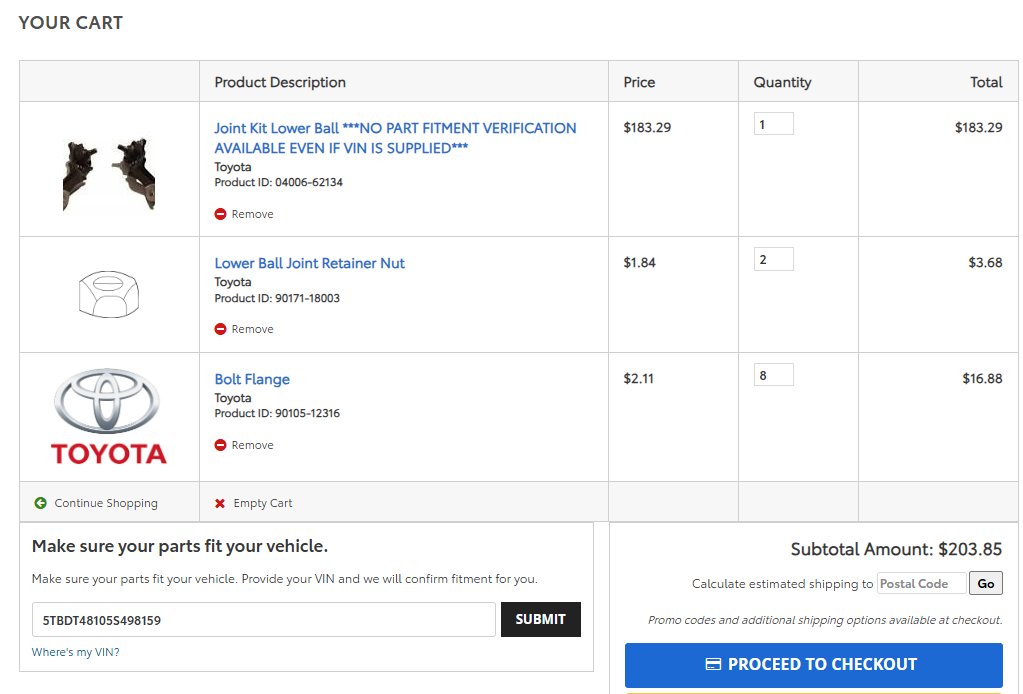Focus the Retainer Nut quantity field showing 2
This screenshot has height=694, width=1023.
coord(774,259)
